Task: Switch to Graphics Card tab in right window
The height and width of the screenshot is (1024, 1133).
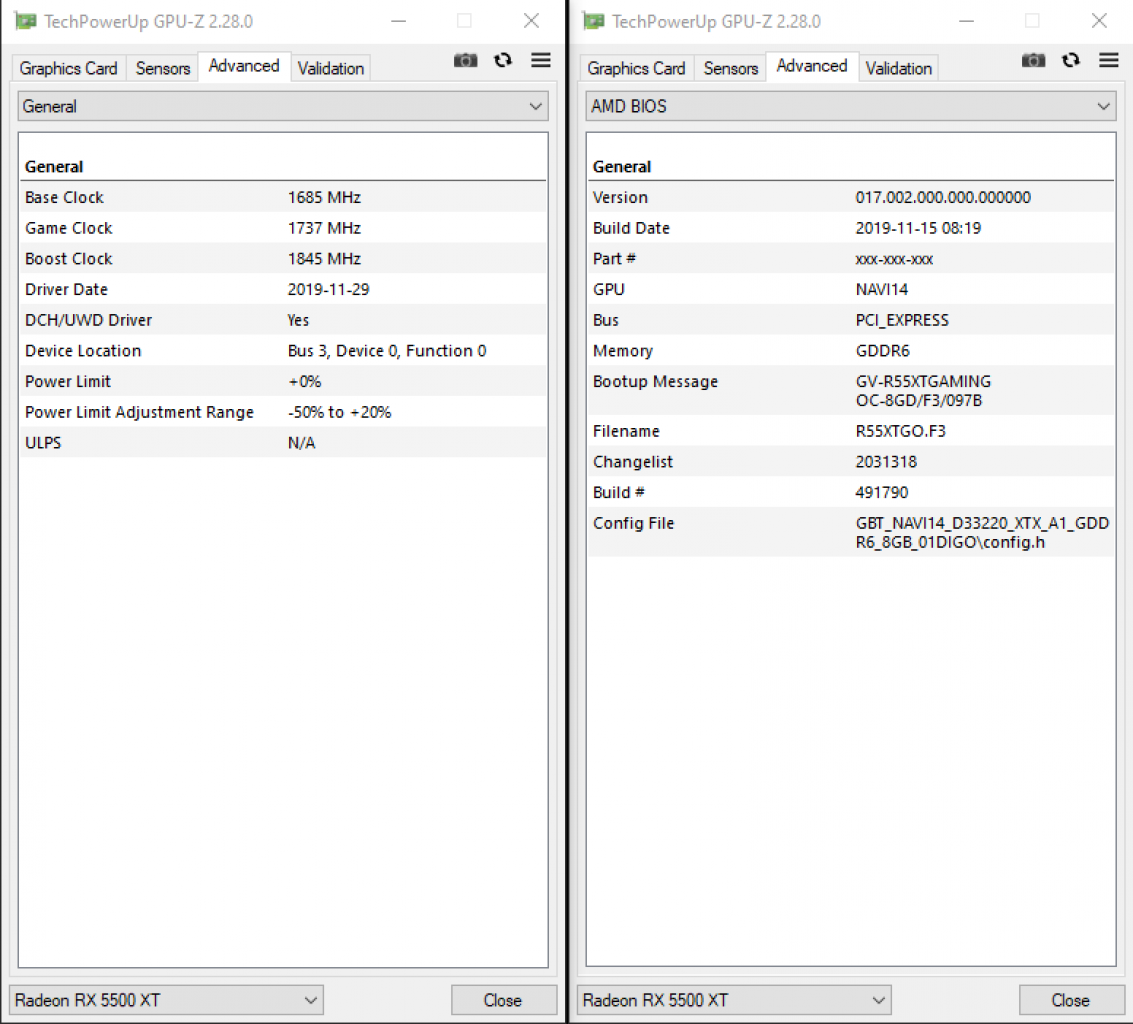Action: tap(637, 69)
